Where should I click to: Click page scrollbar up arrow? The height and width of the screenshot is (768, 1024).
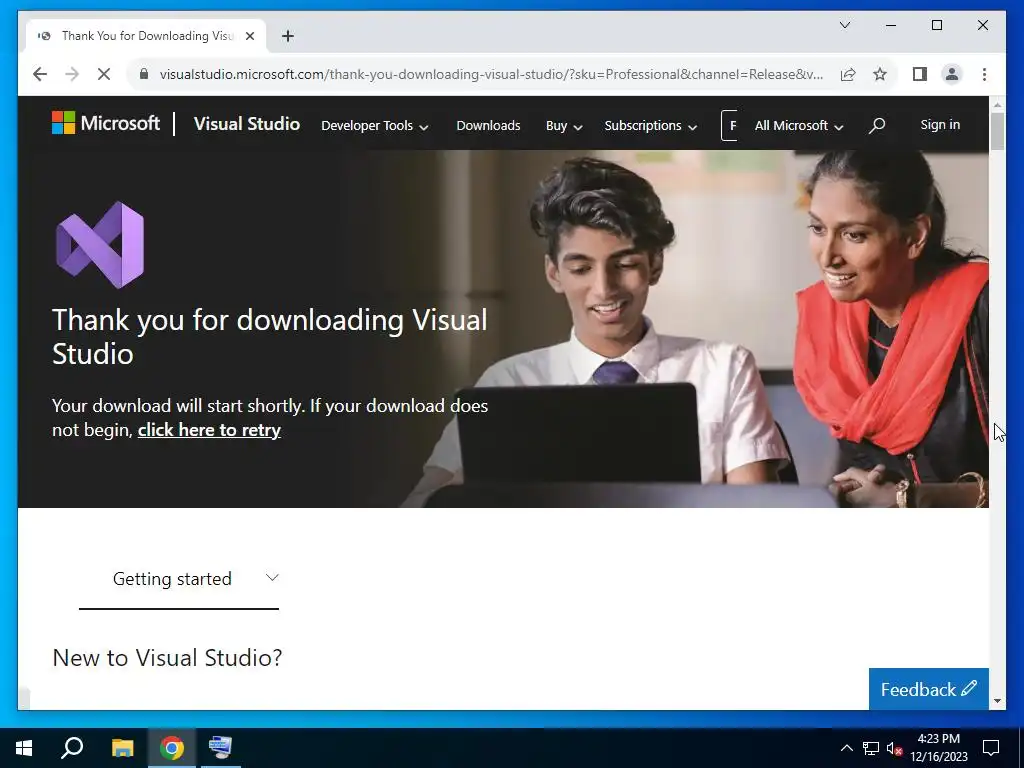click(997, 104)
